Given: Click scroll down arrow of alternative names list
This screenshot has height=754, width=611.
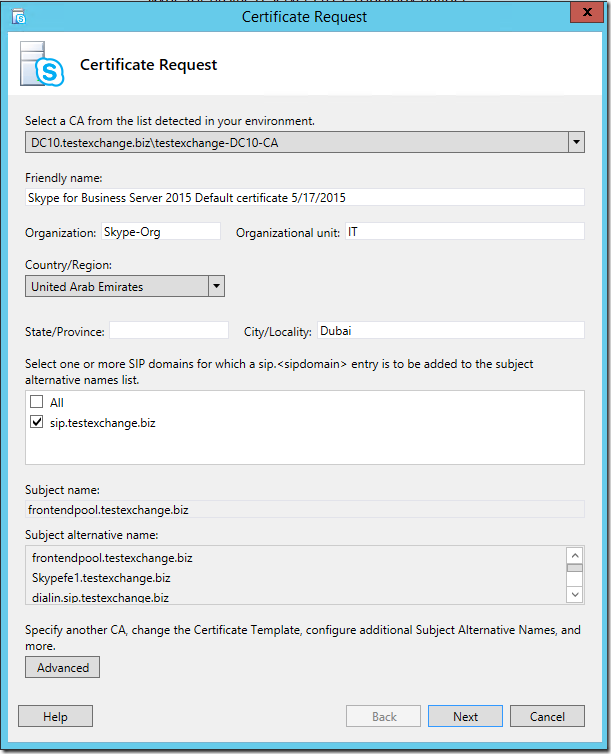Looking at the screenshot, I should click(x=574, y=595).
